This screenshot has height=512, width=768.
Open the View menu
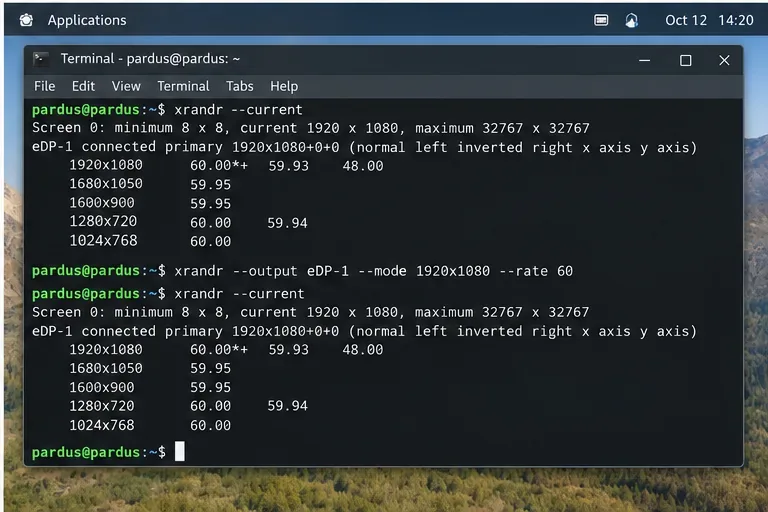(x=126, y=86)
